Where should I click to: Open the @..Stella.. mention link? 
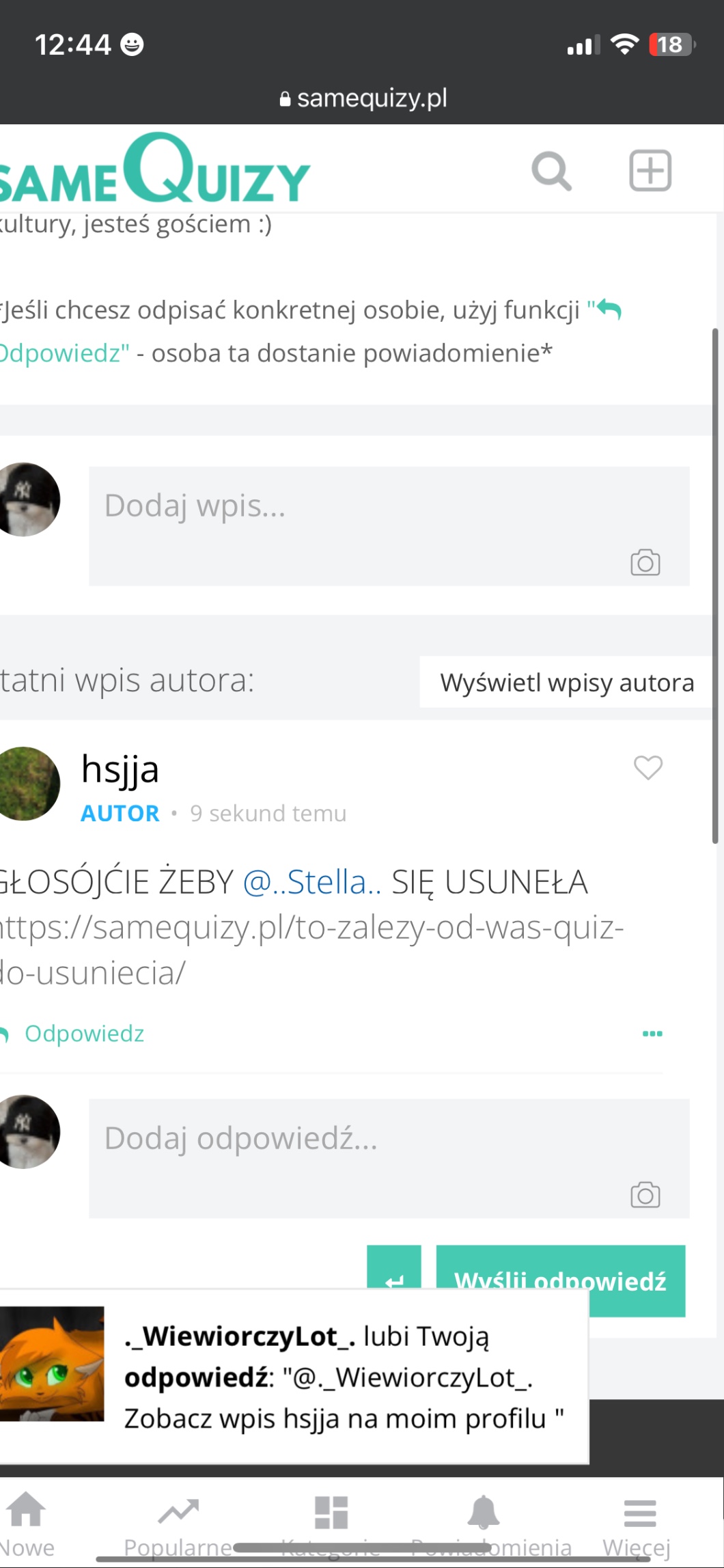coord(312,881)
